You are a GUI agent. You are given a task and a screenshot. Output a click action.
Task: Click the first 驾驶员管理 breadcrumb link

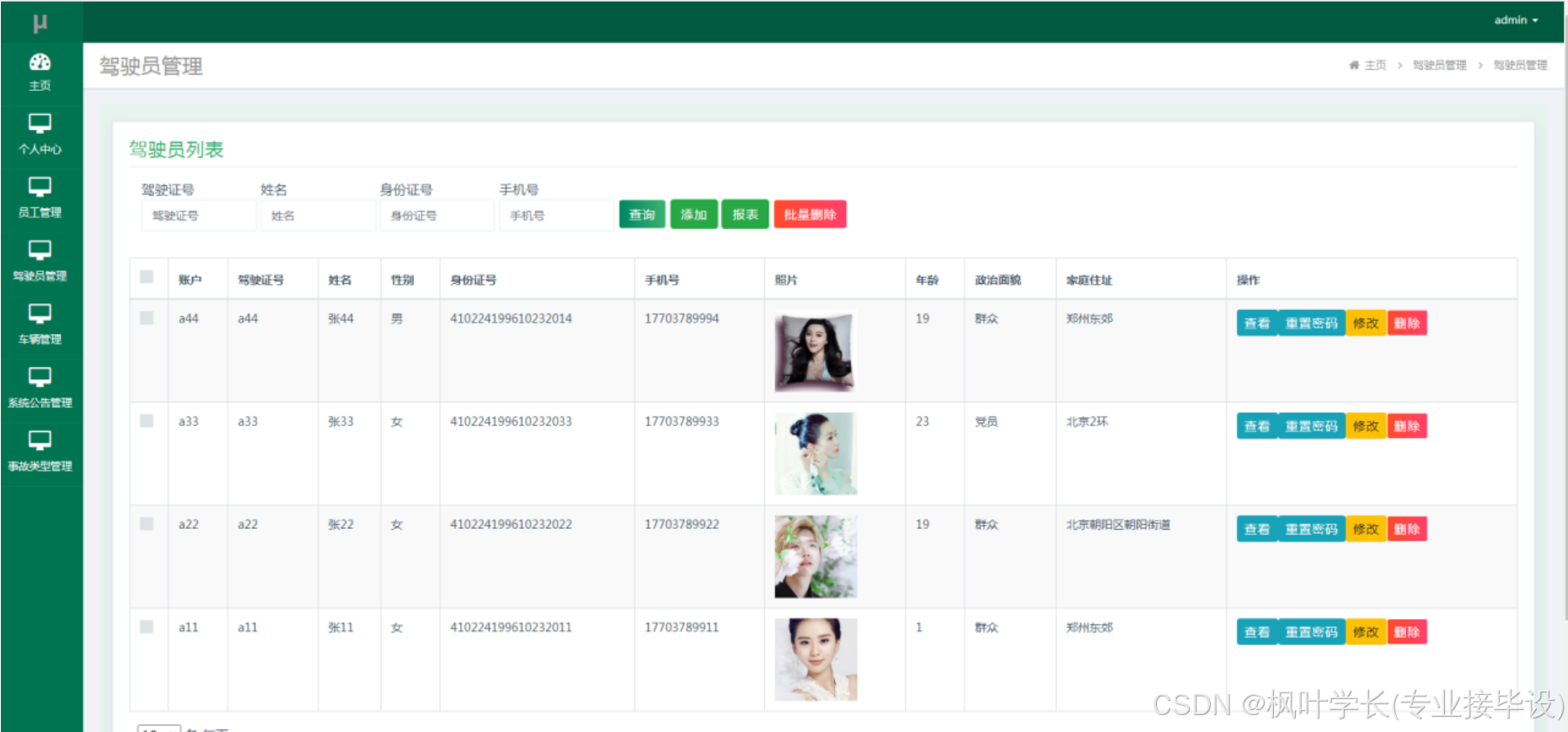[x=1439, y=65]
